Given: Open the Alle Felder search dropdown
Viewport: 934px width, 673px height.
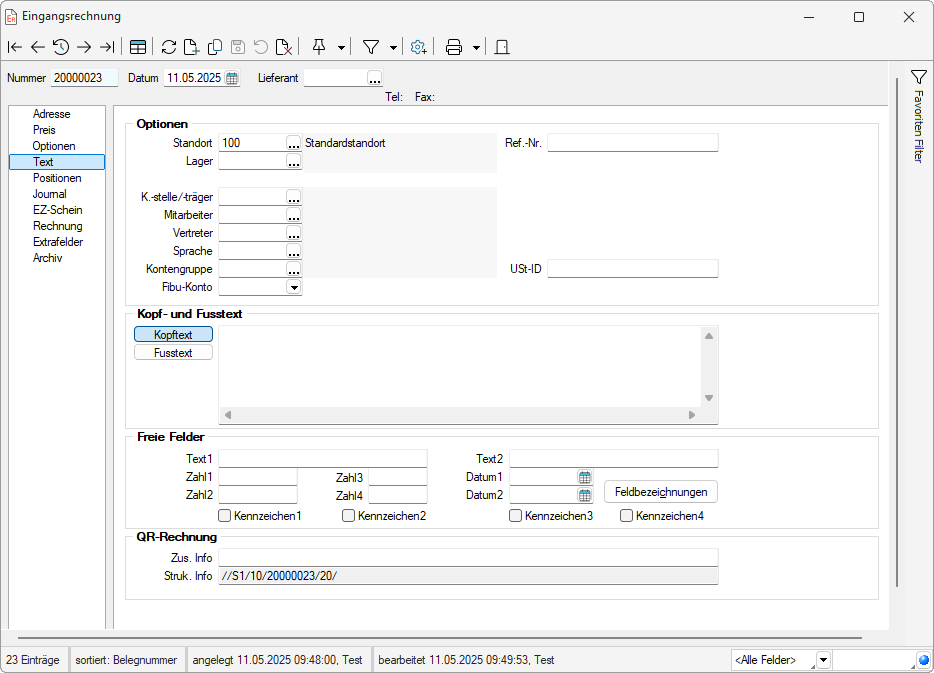Looking at the screenshot, I should click(x=823, y=660).
